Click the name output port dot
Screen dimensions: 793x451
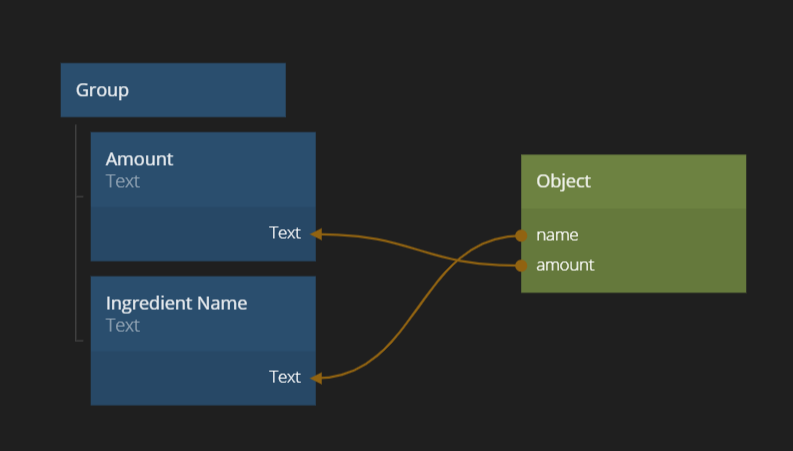tap(521, 236)
